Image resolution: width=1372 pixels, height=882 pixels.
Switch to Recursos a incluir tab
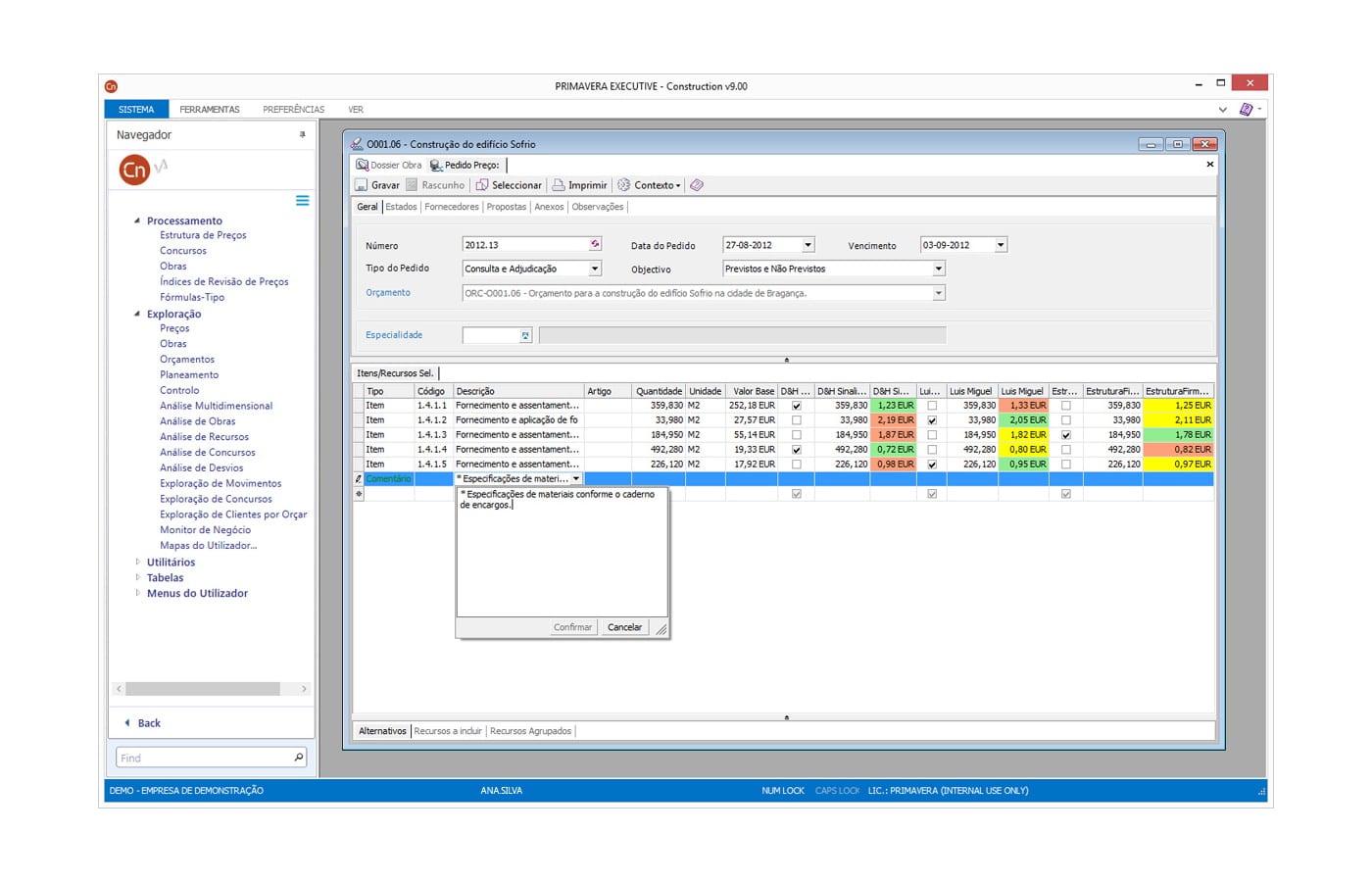click(x=448, y=731)
